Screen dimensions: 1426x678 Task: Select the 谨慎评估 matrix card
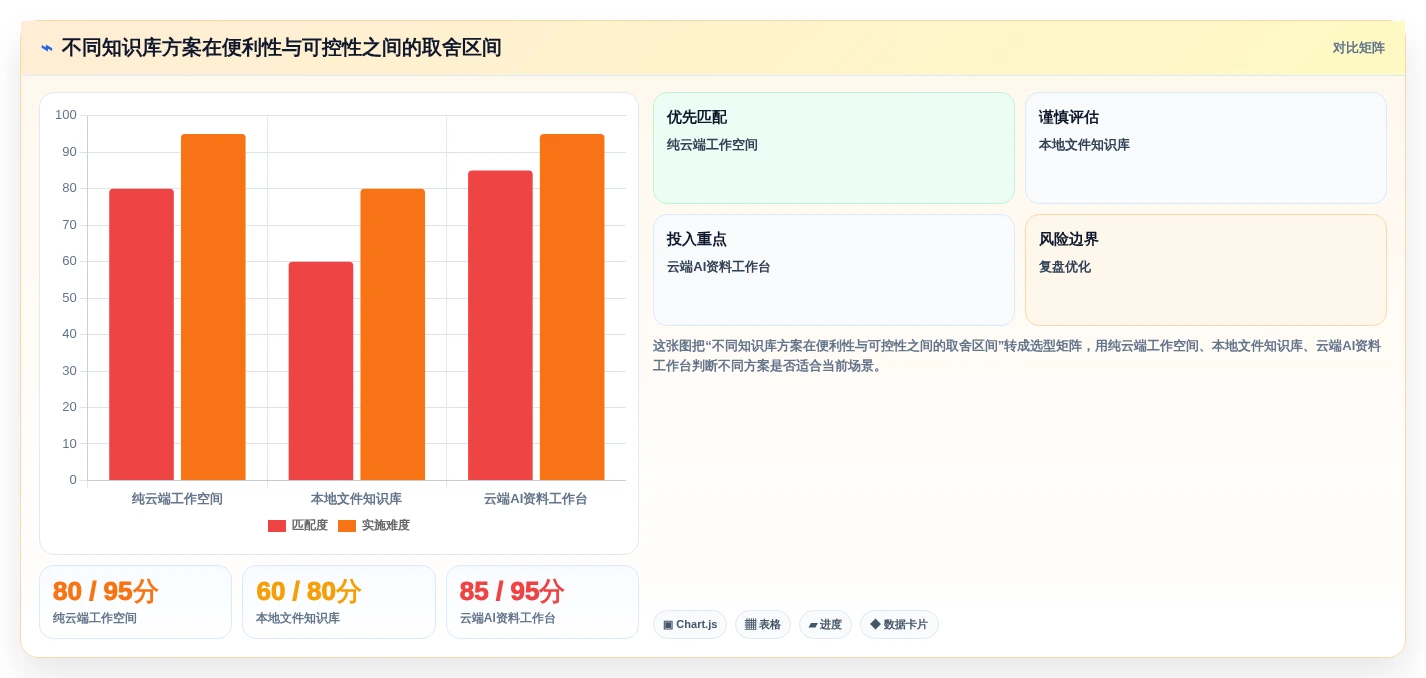click(1206, 148)
